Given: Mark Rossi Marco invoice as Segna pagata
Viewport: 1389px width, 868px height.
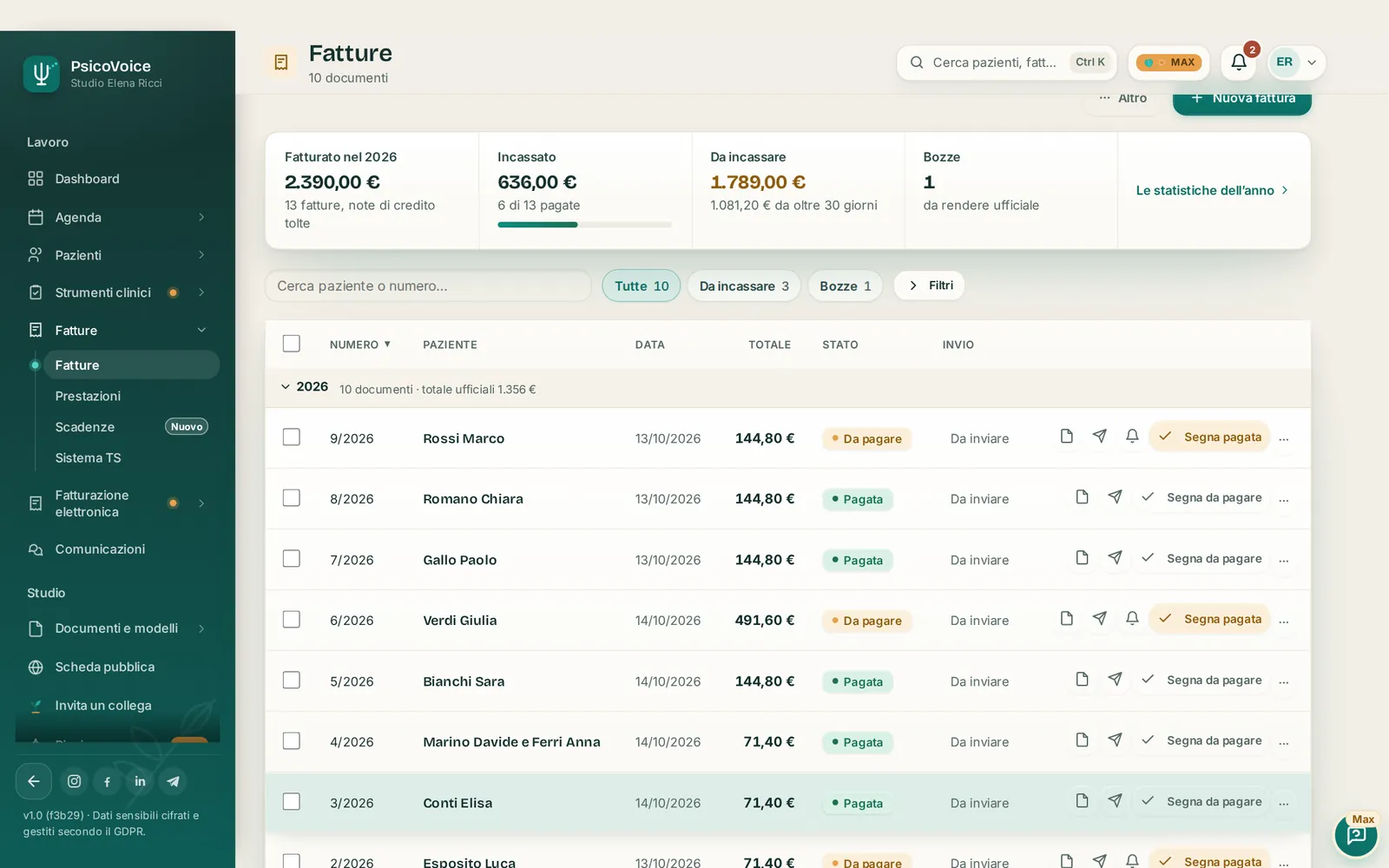Looking at the screenshot, I should point(1210,437).
